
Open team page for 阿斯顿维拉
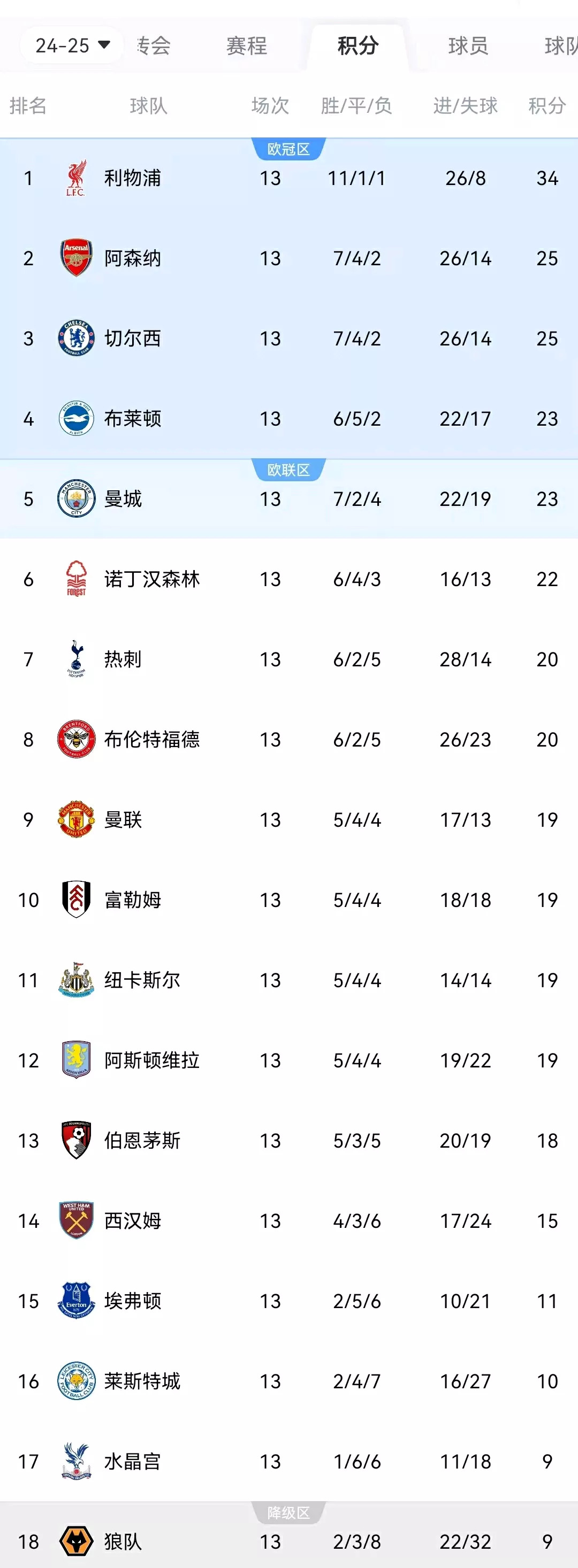point(151,1060)
